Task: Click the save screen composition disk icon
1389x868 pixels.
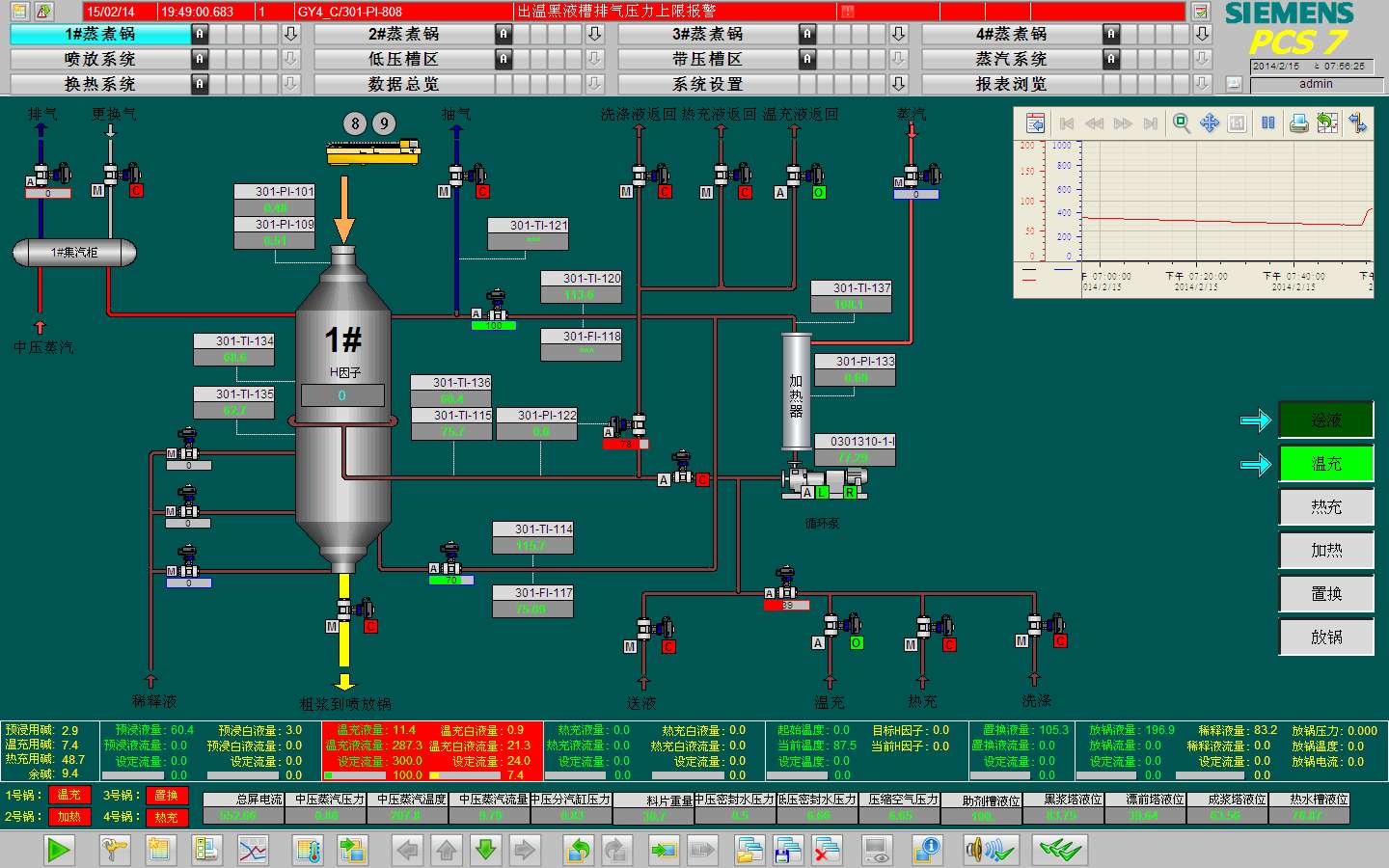Action: (x=788, y=850)
